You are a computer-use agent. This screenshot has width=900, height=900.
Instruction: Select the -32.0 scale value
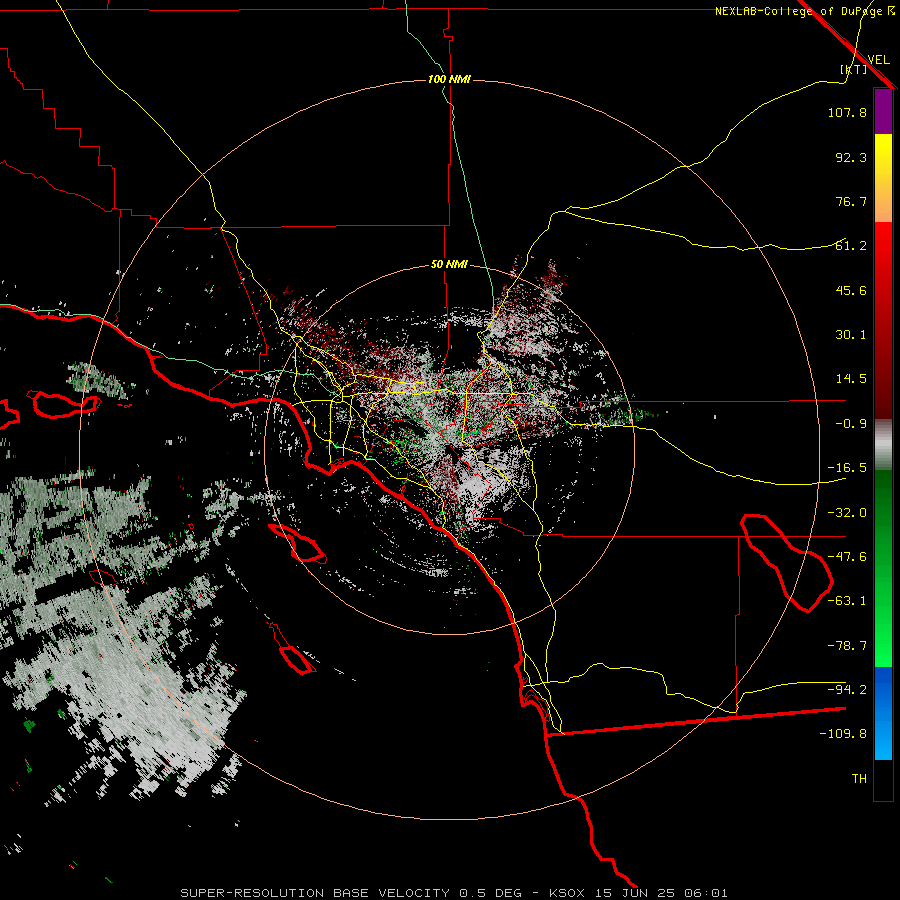(847, 513)
